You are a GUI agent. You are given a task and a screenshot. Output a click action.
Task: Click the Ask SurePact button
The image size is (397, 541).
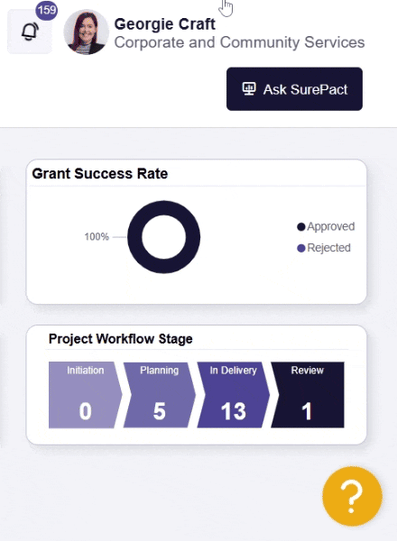294,89
